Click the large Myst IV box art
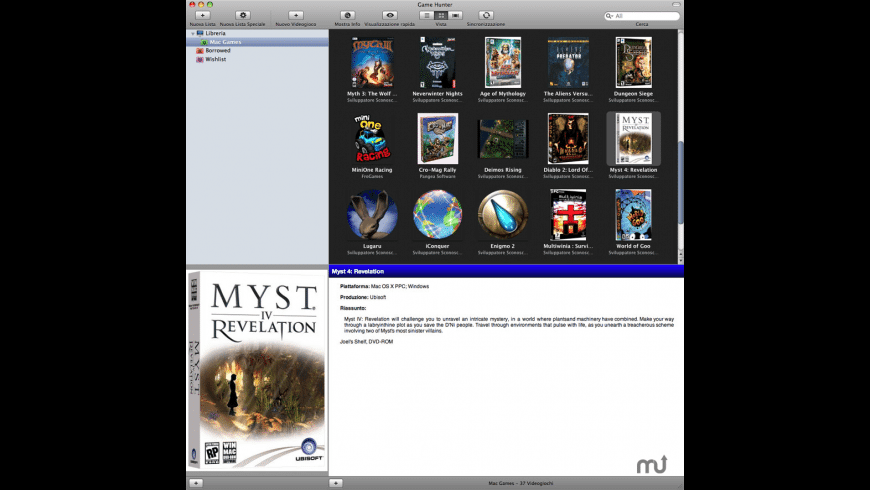This screenshot has height=490, width=870. pos(257,370)
